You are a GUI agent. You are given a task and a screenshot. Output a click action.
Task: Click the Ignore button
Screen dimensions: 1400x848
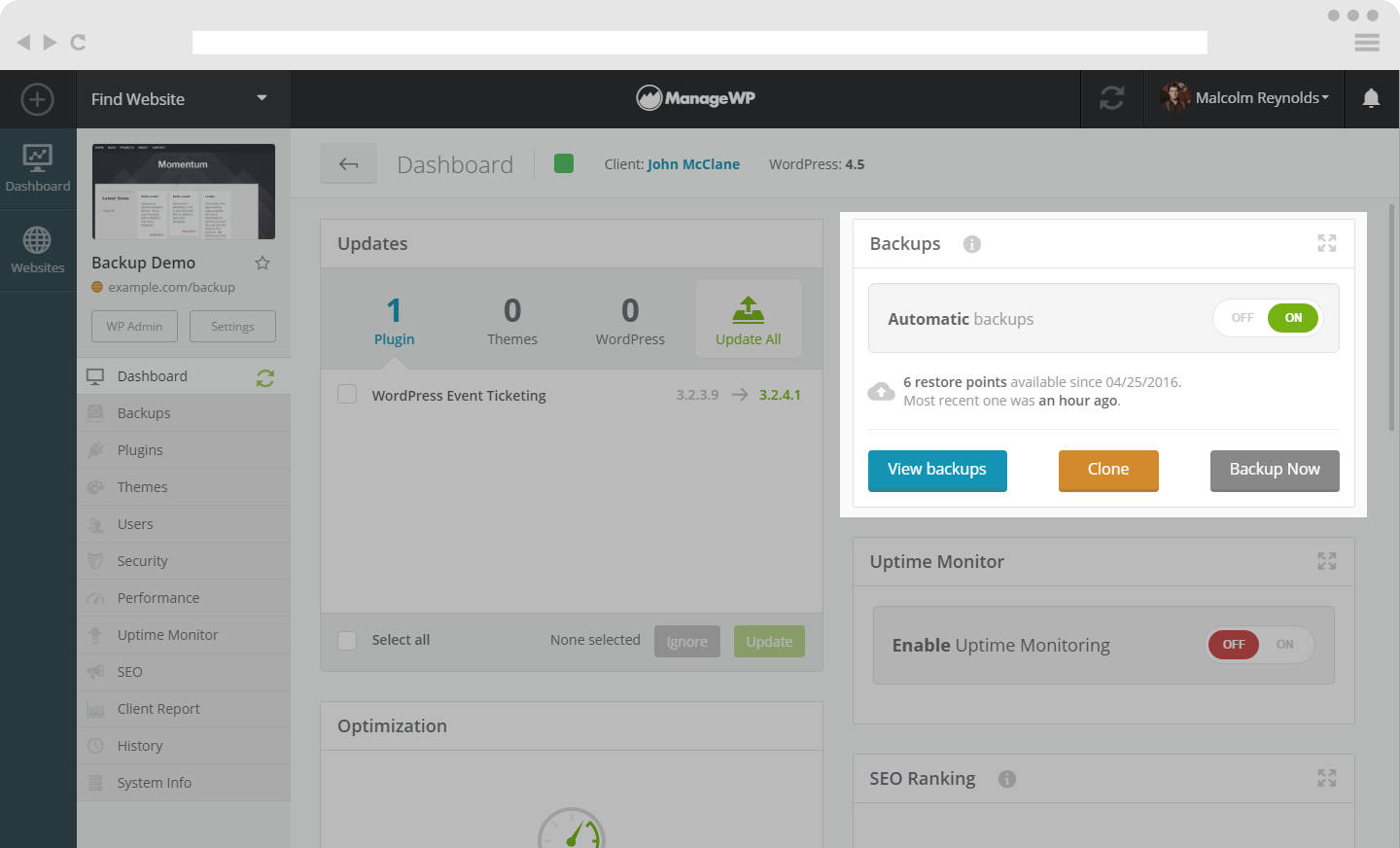[687, 641]
